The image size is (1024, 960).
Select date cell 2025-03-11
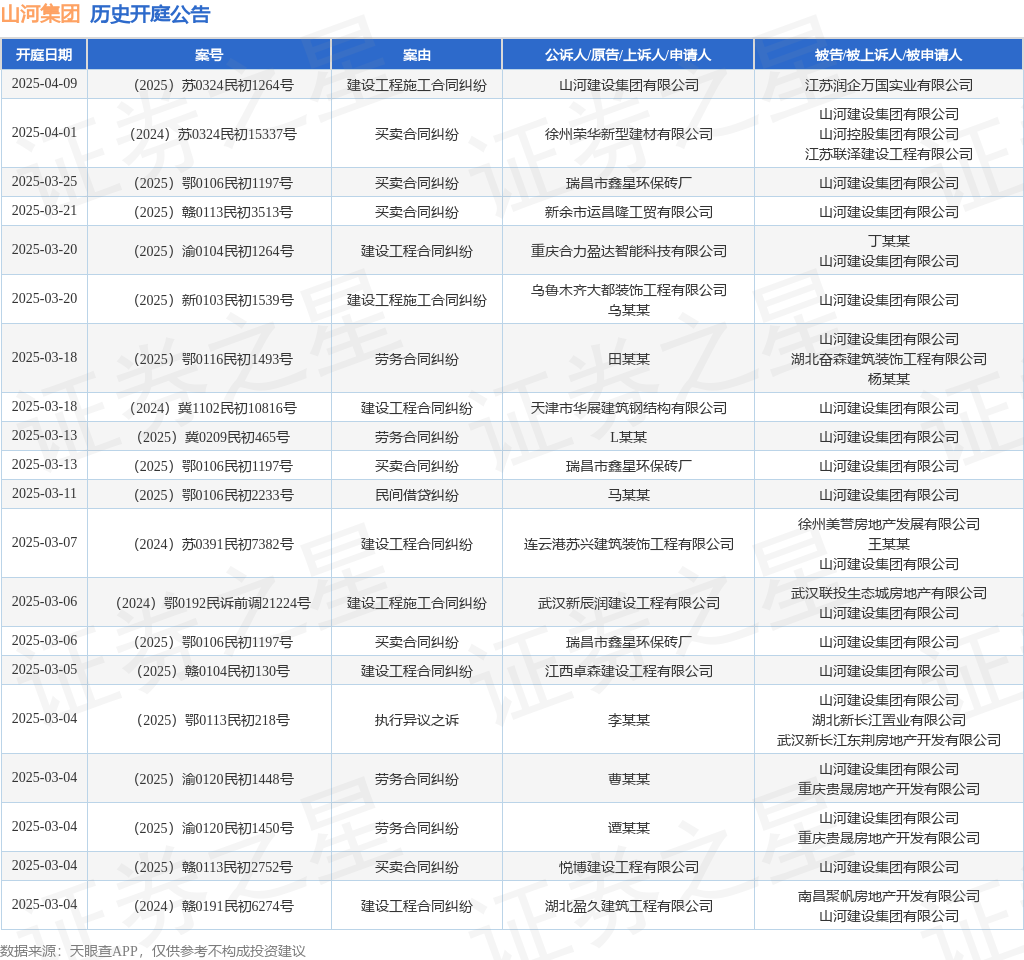(44, 494)
